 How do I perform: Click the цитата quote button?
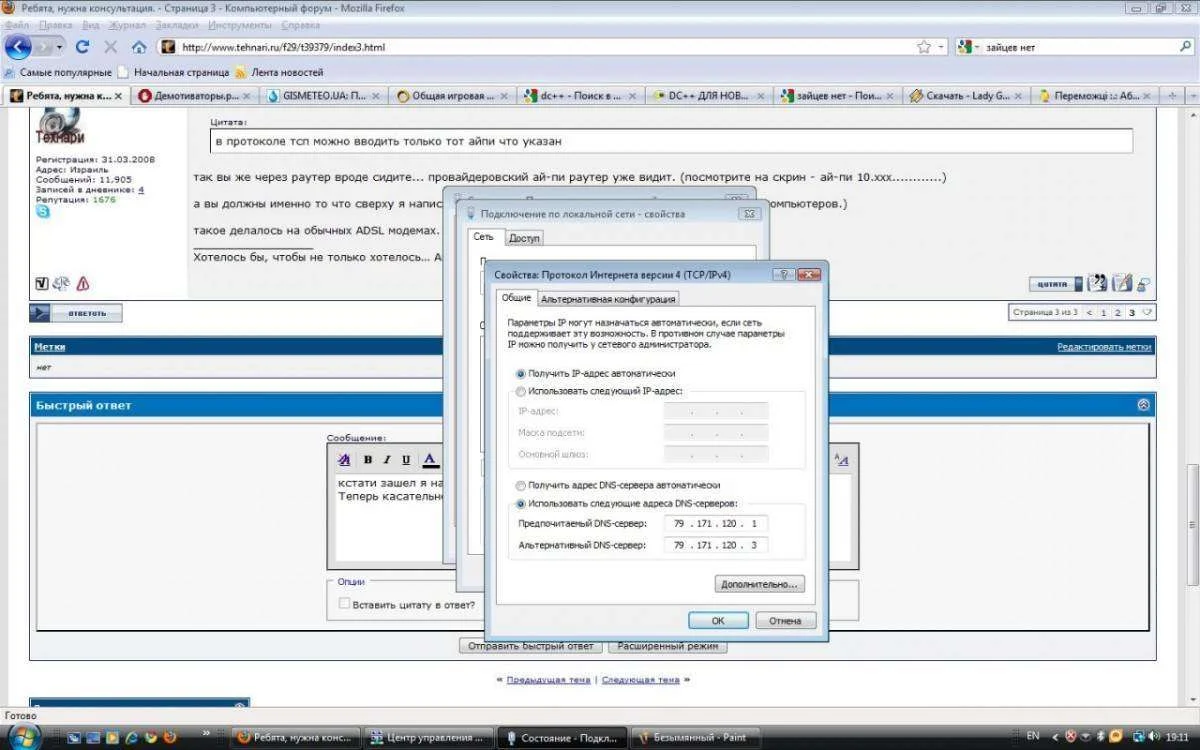[x=1056, y=284]
